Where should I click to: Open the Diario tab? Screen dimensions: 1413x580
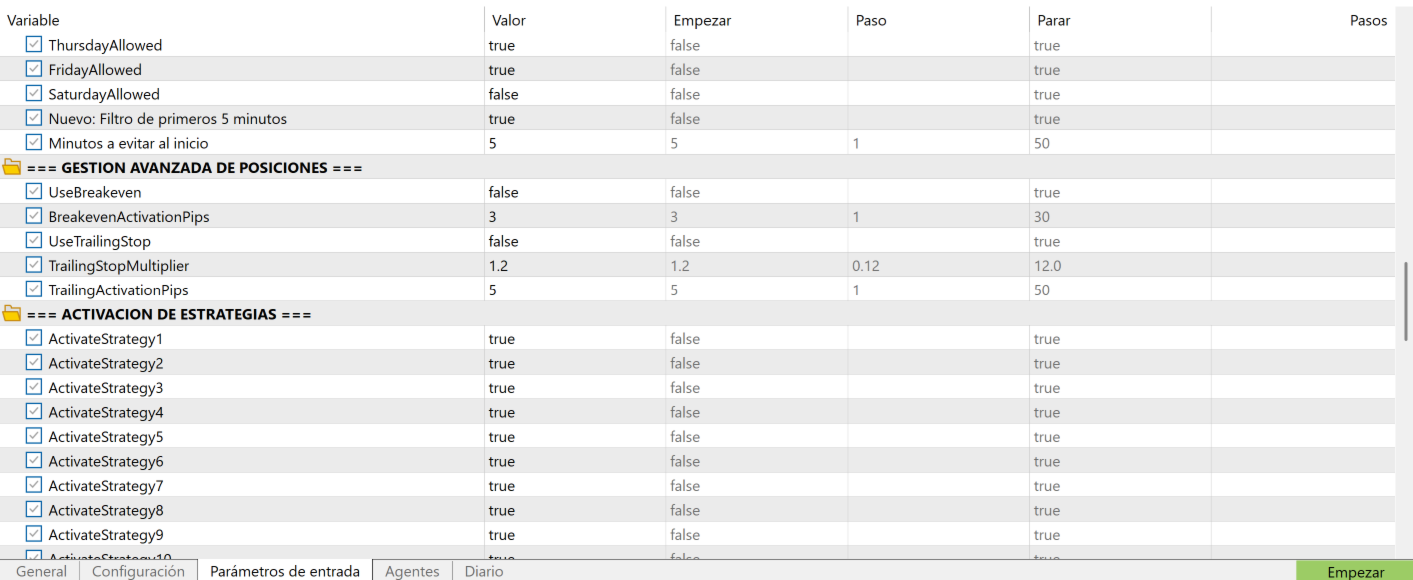click(484, 571)
